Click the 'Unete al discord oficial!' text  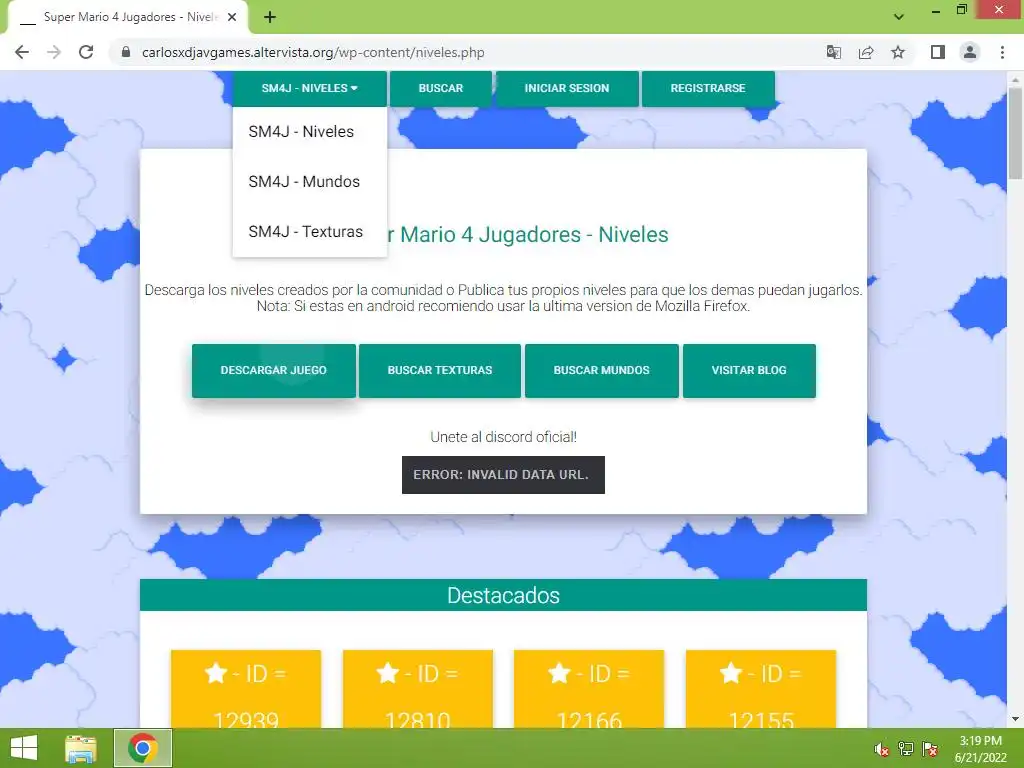click(503, 437)
